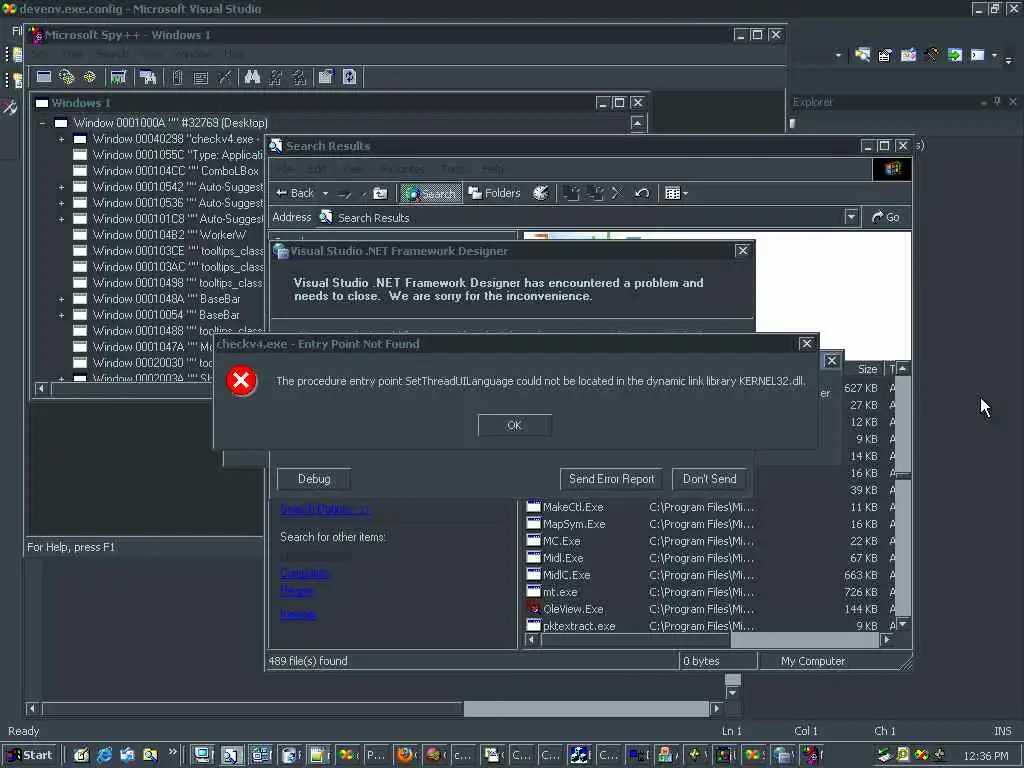Launch Internet Explorer from Quick Launch
This screenshot has height=768, width=1024.
(x=104, y=755)
